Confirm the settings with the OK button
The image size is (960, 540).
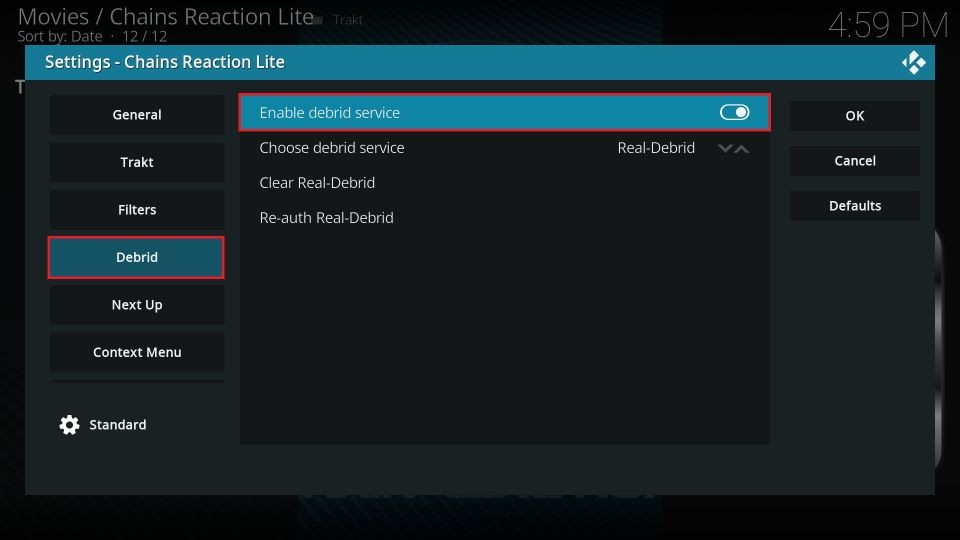pos(855,116)
